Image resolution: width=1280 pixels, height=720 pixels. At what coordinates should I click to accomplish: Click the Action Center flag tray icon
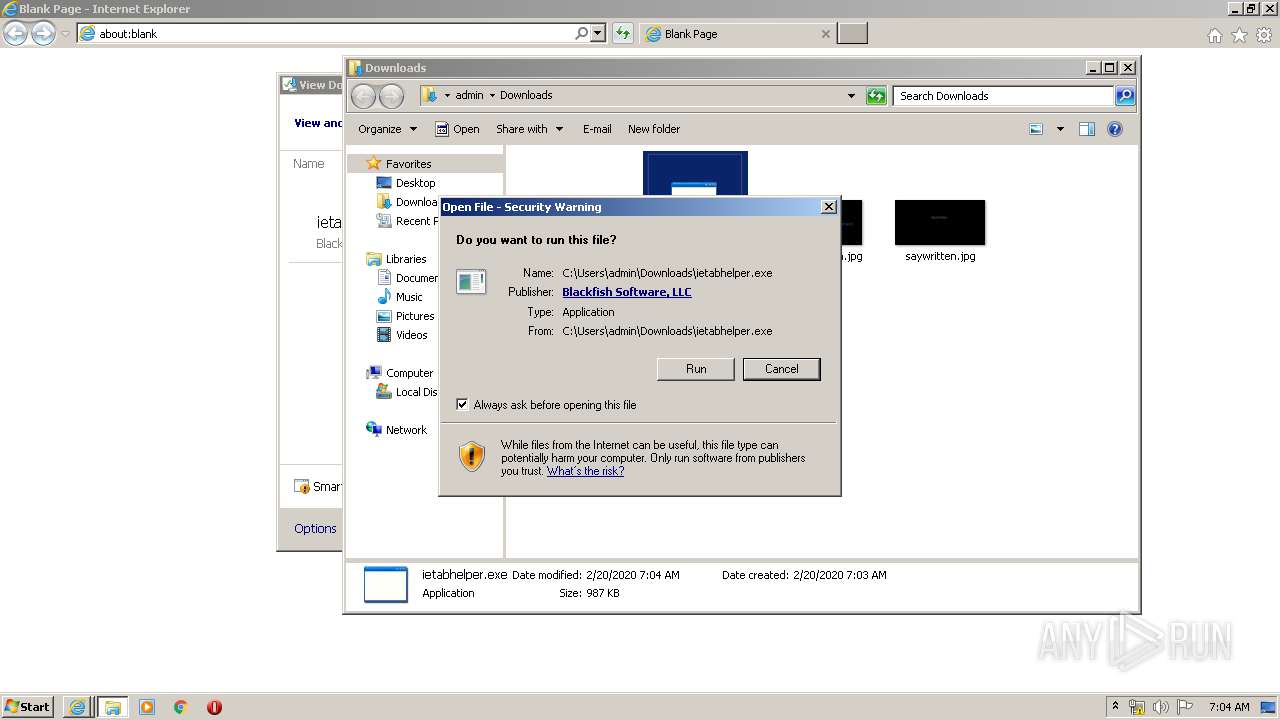(x=1185, y=706)
